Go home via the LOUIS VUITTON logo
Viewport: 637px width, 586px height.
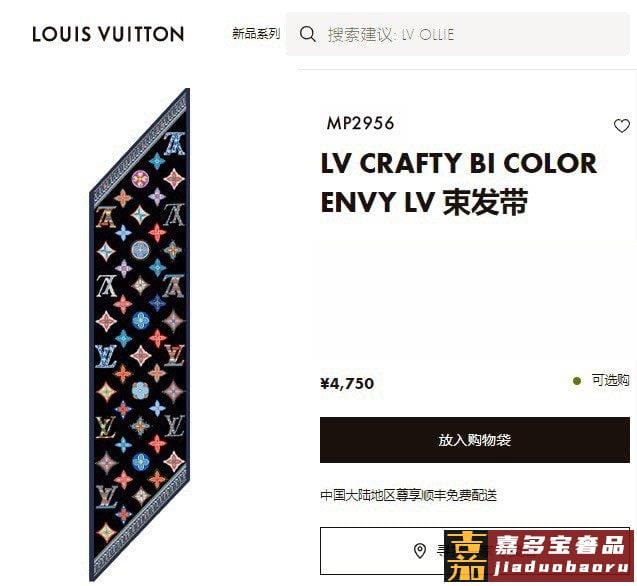coord(108,34)
